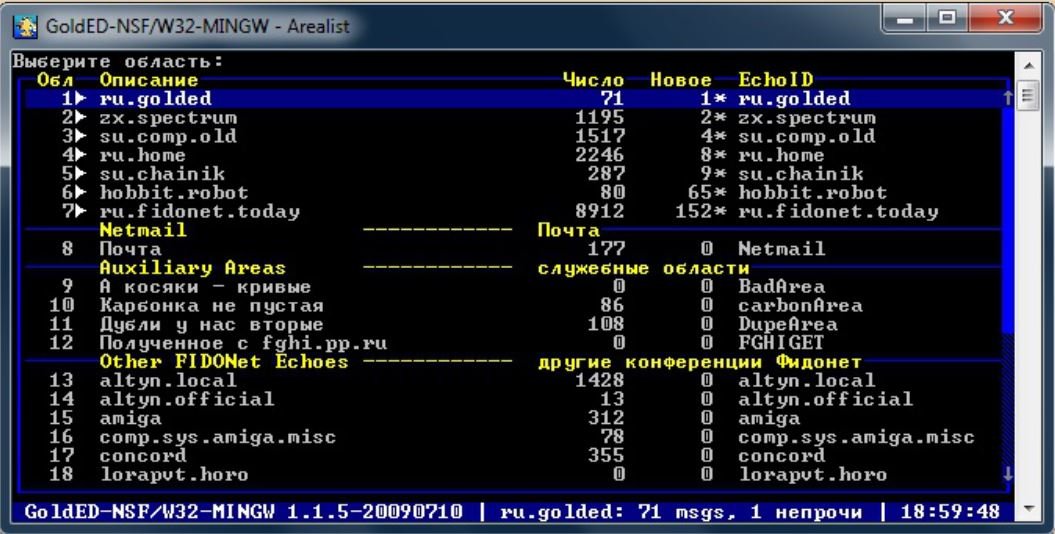The image size is (1055, 534).
Task: Click message count 8912 for ru.fidonet.today
Action: [x=600, y=212]
